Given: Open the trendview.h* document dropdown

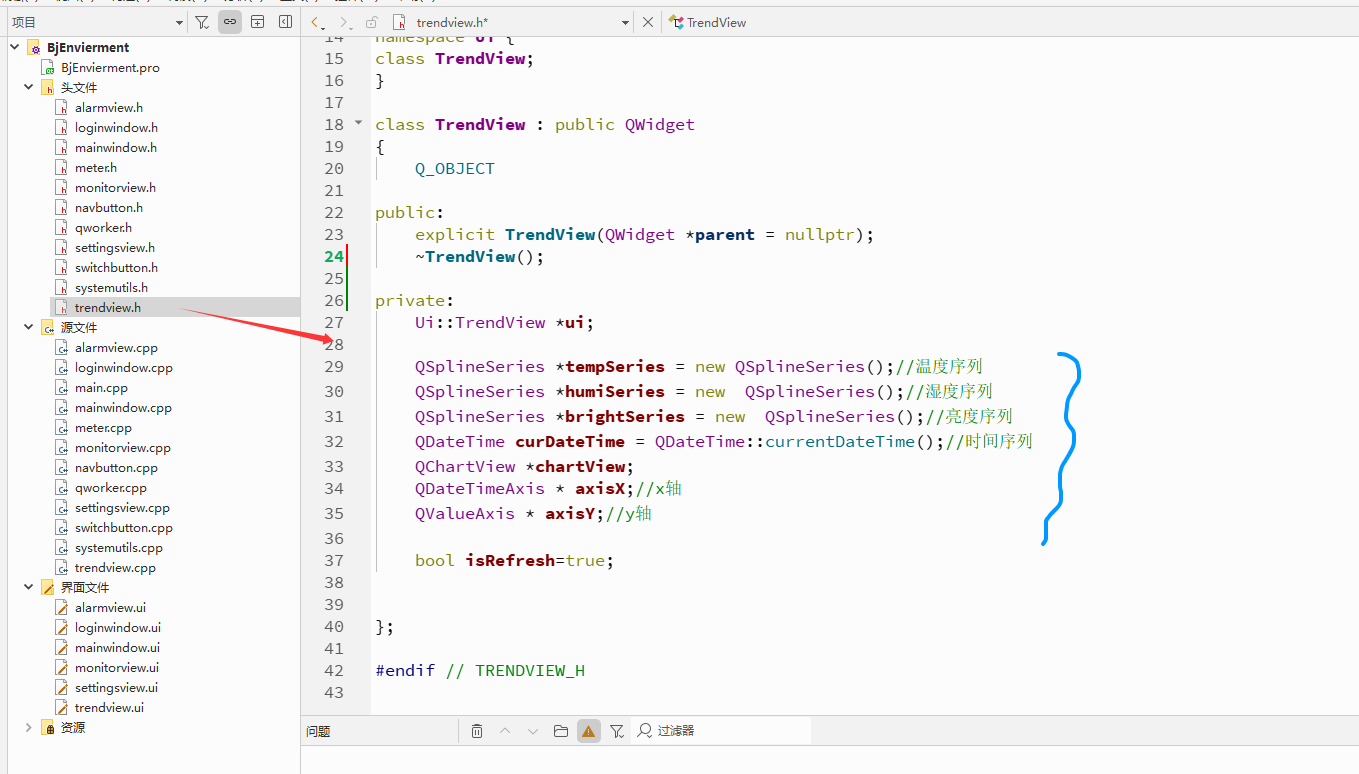Looking at the screenshot, I should (625, 22).
